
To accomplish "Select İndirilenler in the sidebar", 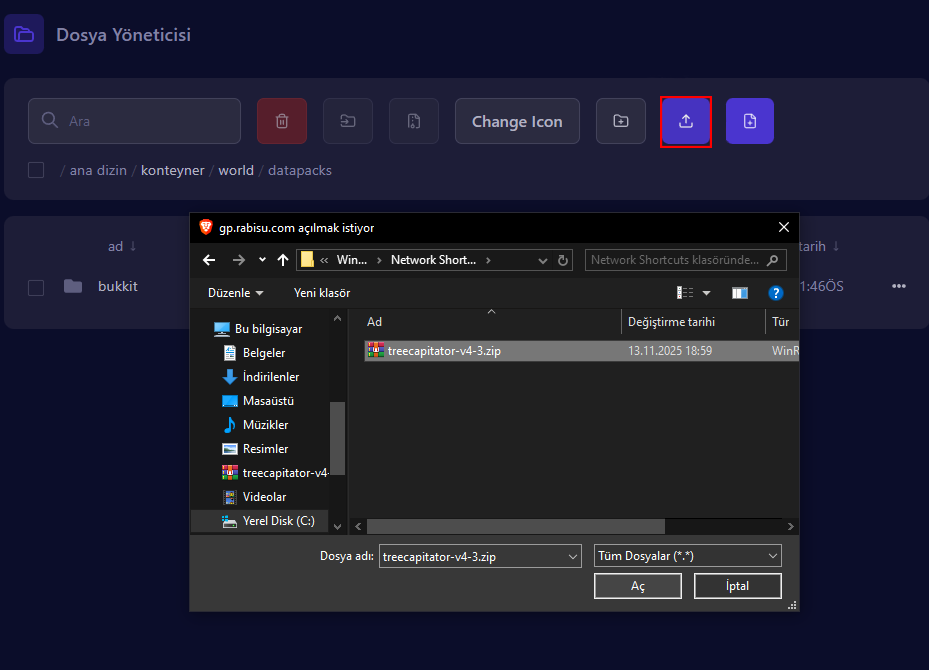I will click(x=270, y=377).
